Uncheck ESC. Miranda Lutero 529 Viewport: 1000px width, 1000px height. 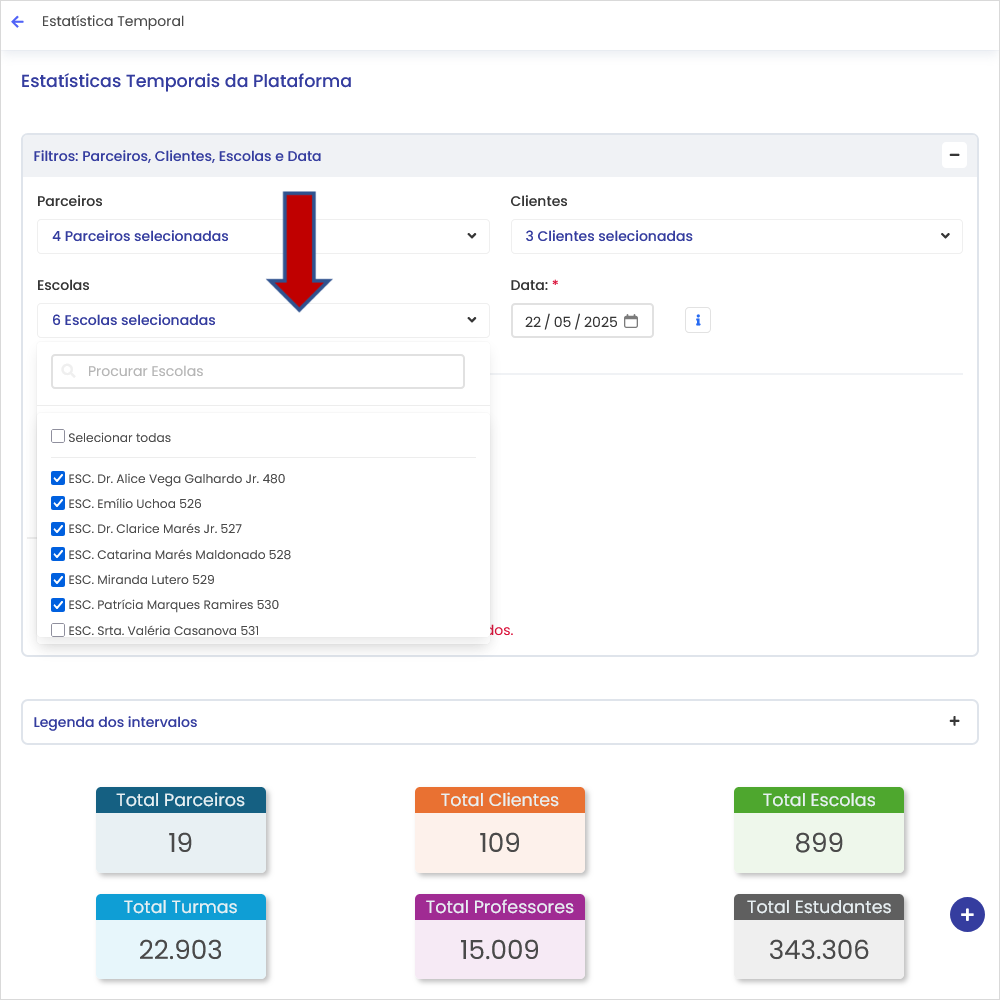click(x=58, y=579)
